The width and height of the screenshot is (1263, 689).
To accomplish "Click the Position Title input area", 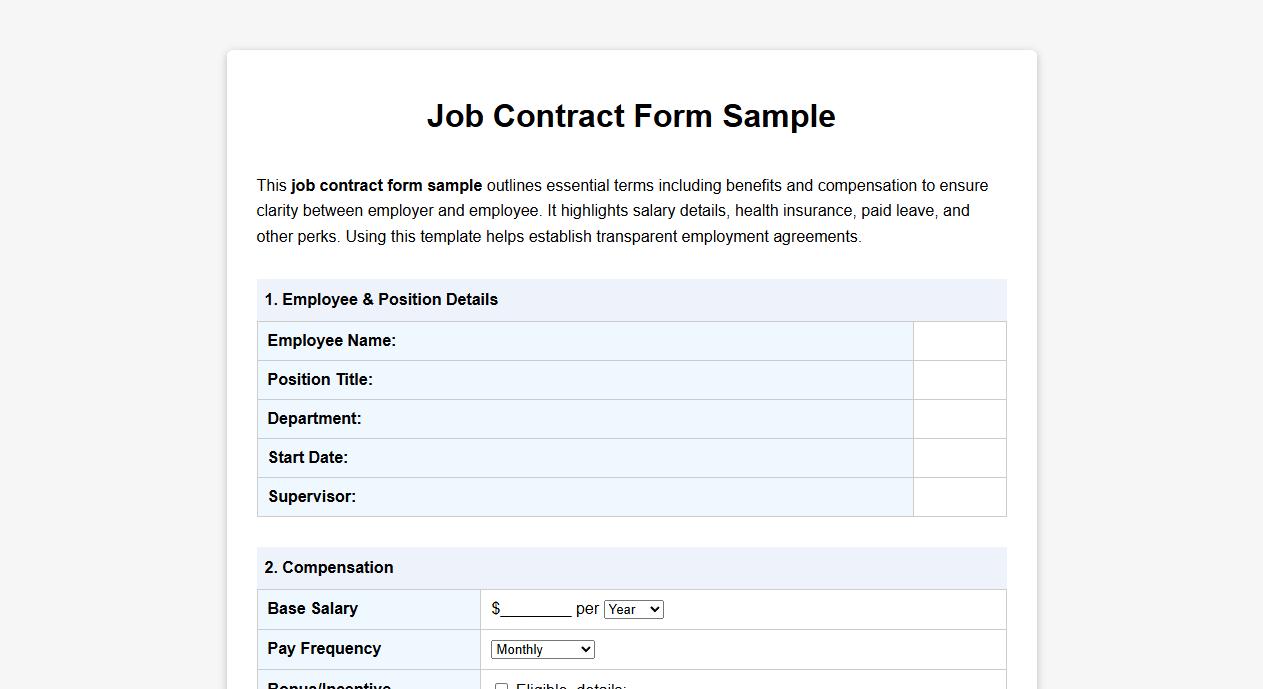I will pos(959,380).
